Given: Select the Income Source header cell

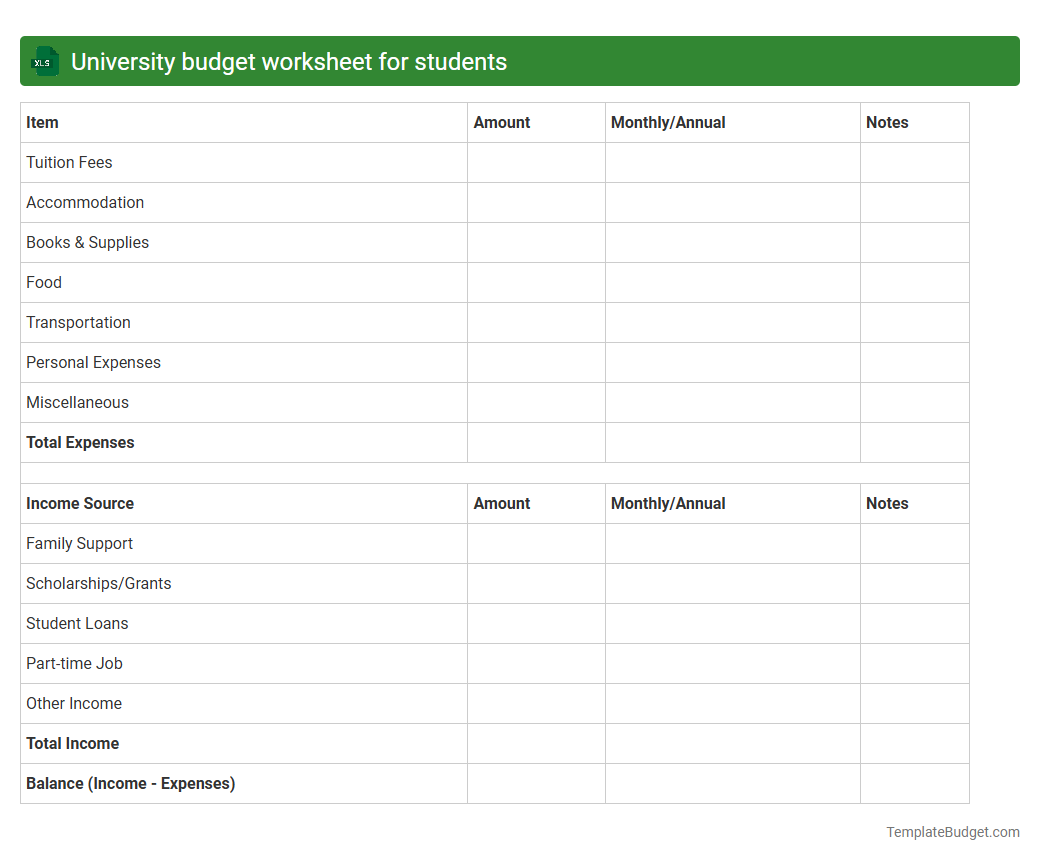Looking at the screenshot, I should (x=80, y=503).
